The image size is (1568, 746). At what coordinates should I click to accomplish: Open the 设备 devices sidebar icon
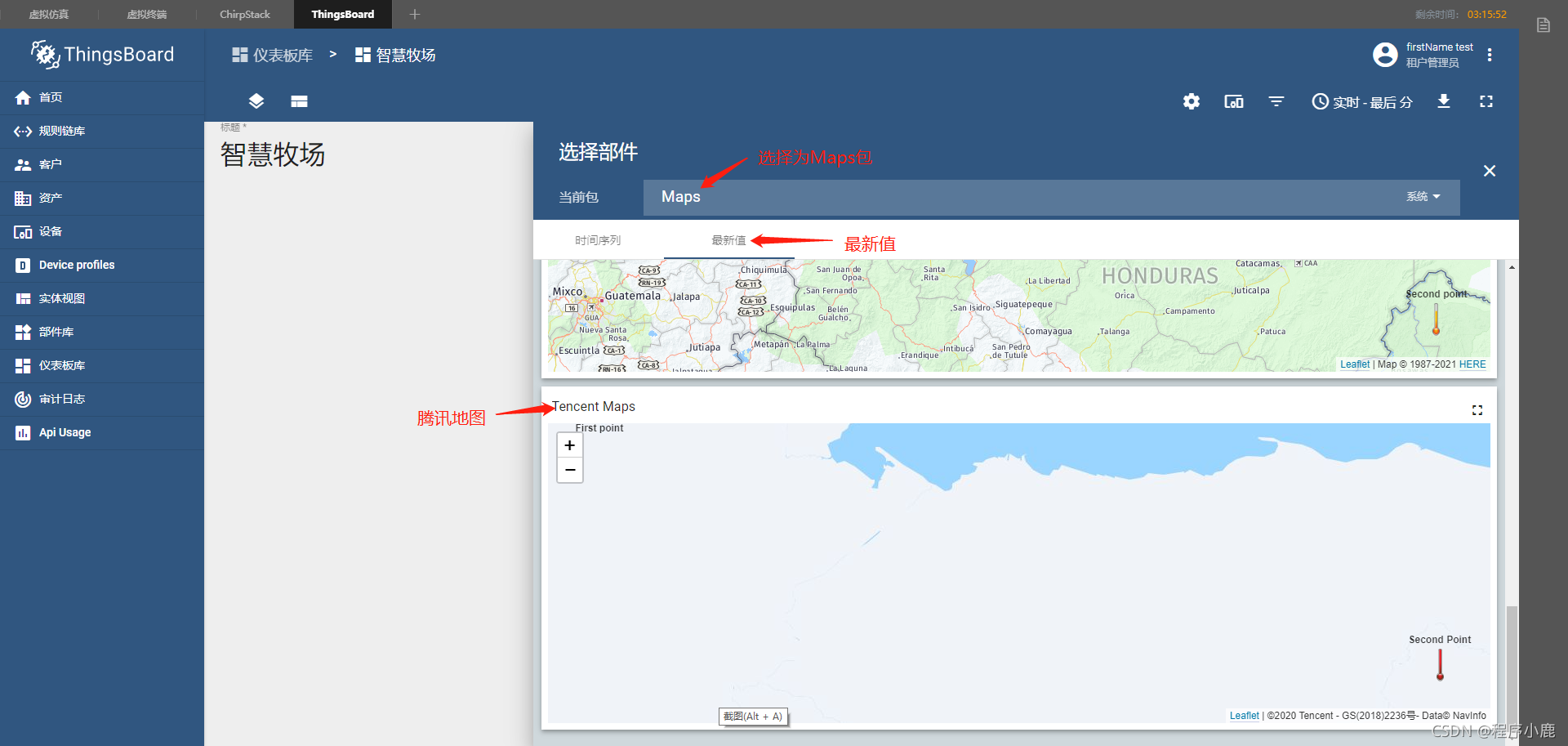pos(23,231)
